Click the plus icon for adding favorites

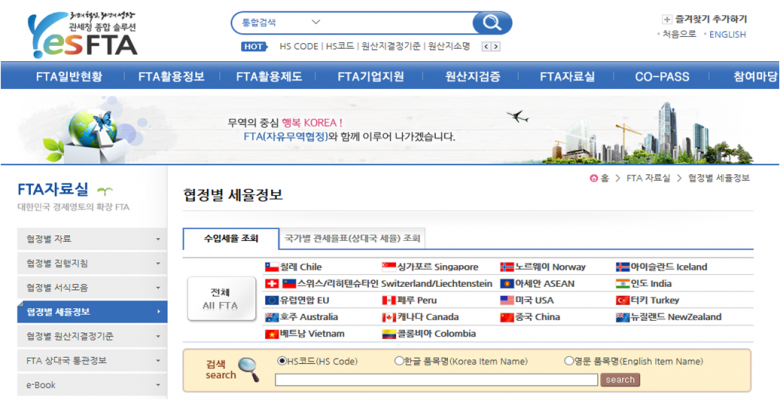pyautogui.click(x=667, y=20)
